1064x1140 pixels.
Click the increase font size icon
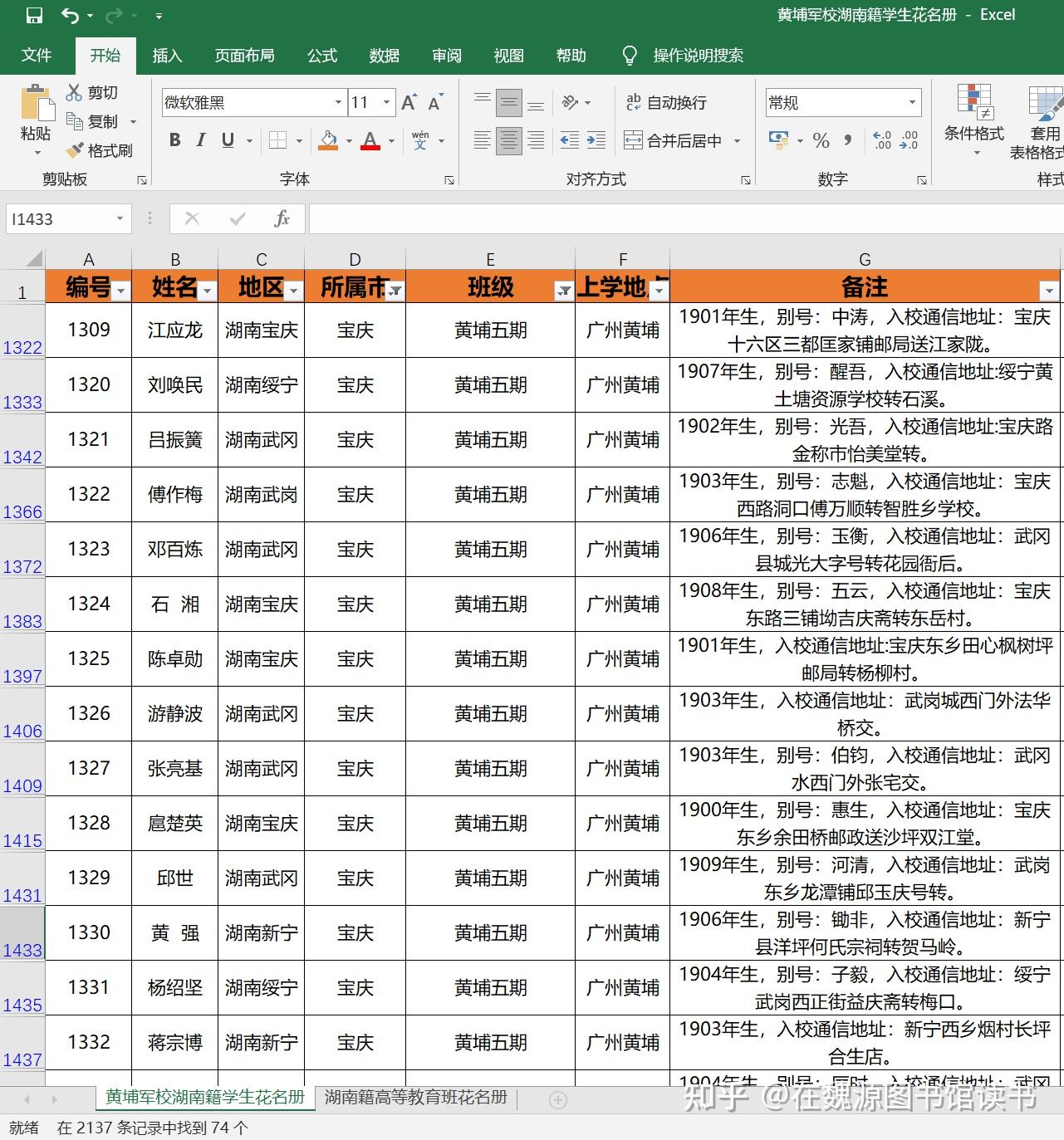(409, 102)
